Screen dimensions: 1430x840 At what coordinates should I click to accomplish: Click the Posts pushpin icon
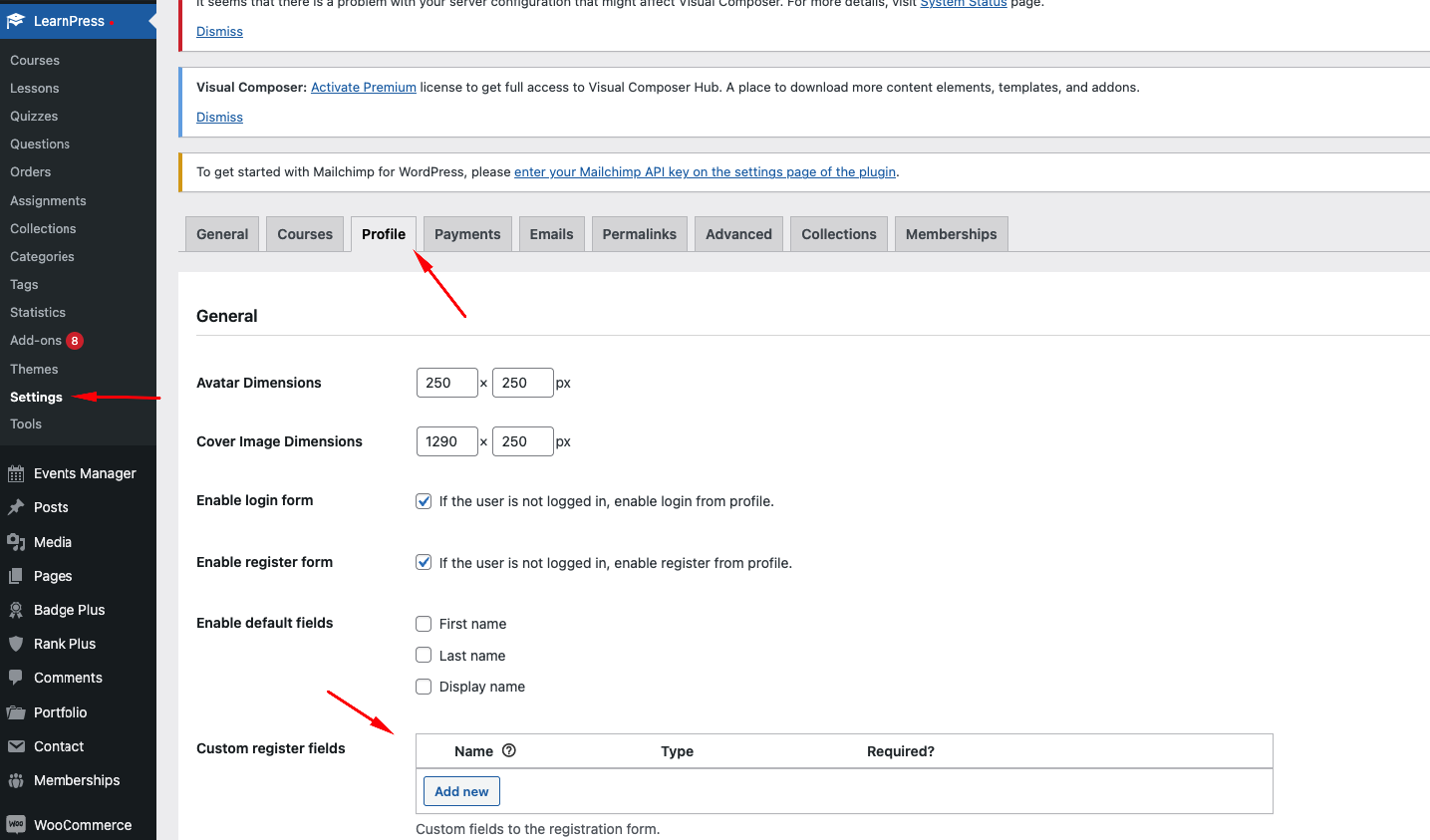pos(16,507)
